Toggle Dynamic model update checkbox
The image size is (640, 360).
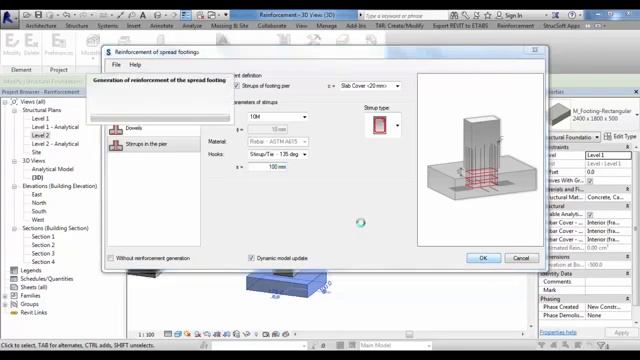point(251,258)
